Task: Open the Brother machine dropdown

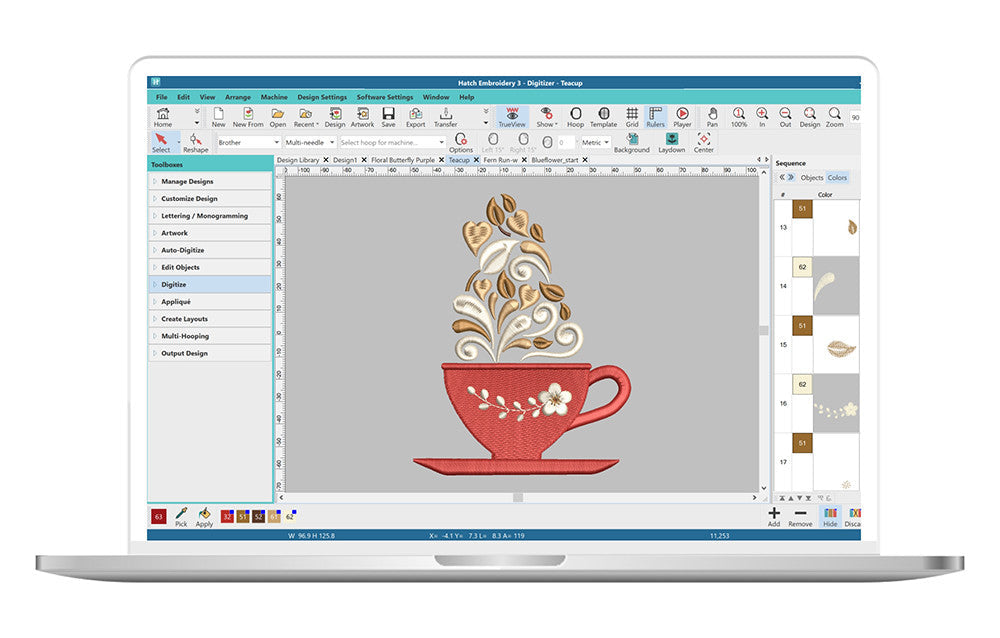Action: (x=248, y=143)
